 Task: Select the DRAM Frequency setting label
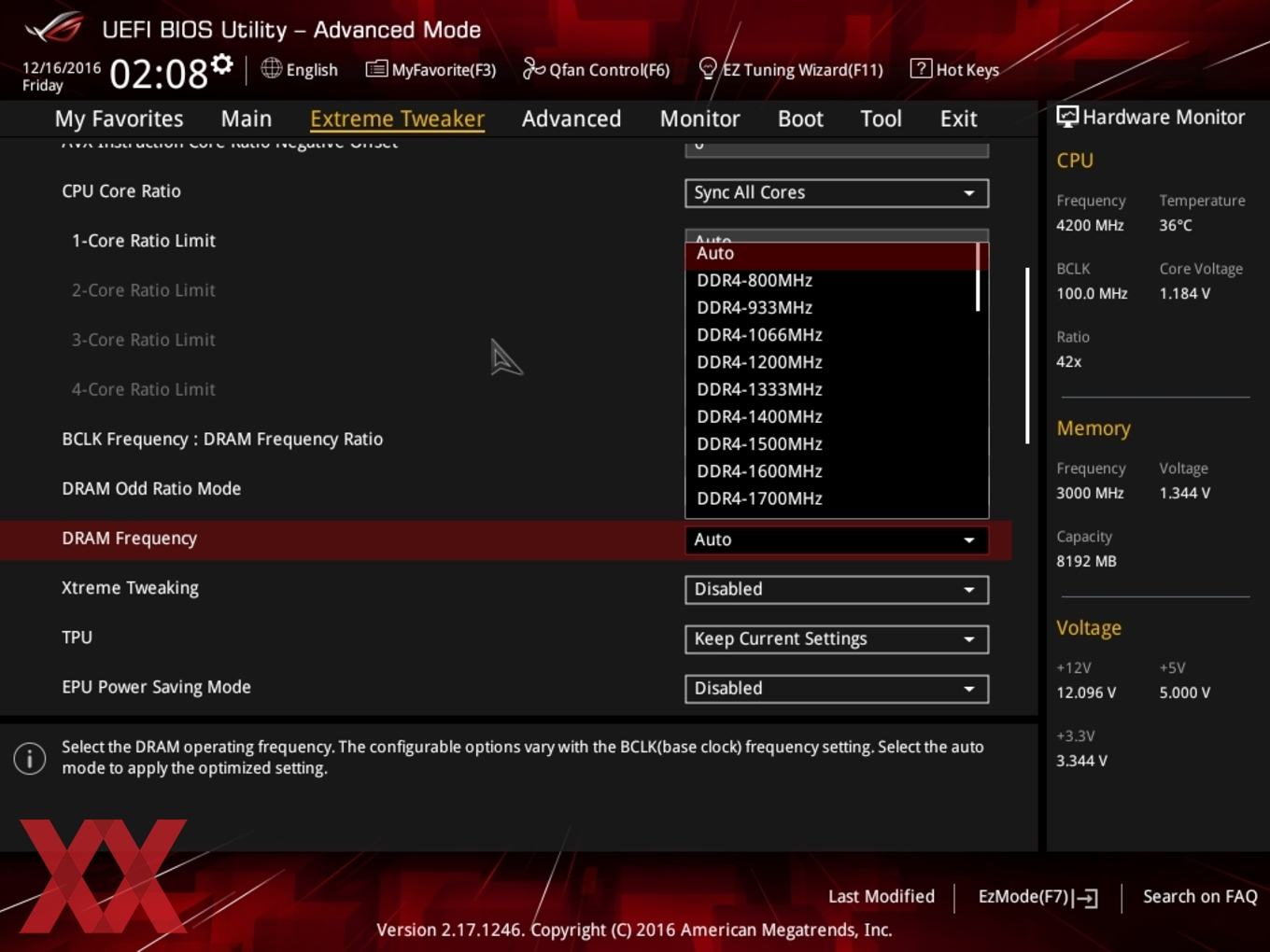pos(129,539)
